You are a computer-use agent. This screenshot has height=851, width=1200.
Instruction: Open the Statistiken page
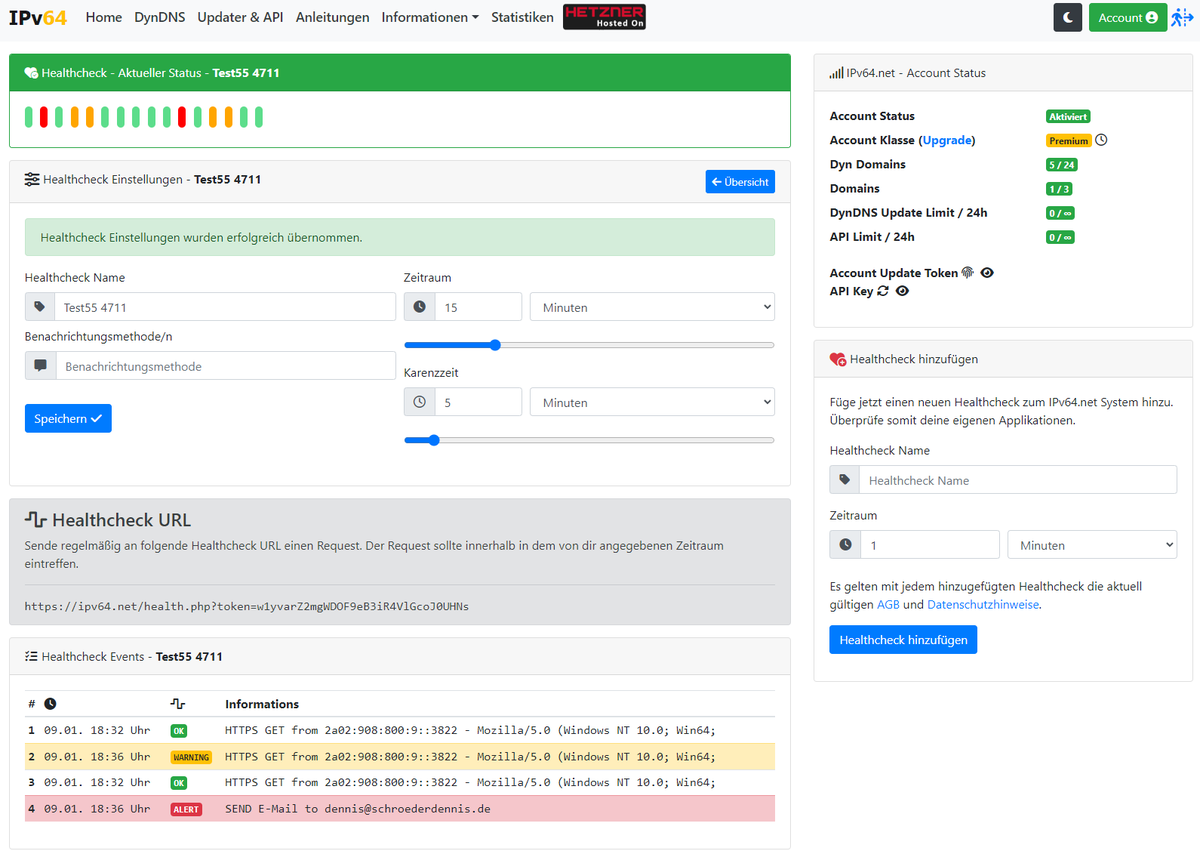pyautogui.click(x=522, y=17)
